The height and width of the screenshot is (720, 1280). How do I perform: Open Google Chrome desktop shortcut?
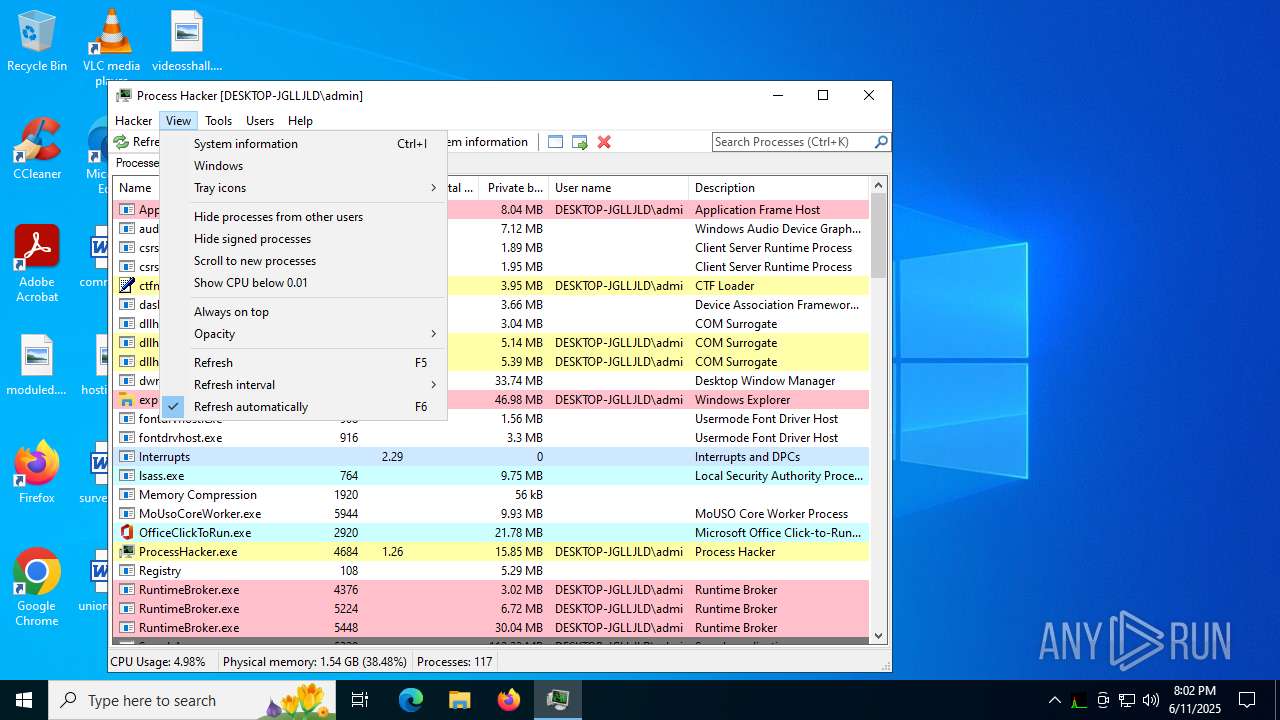click(x=37, y=587)
